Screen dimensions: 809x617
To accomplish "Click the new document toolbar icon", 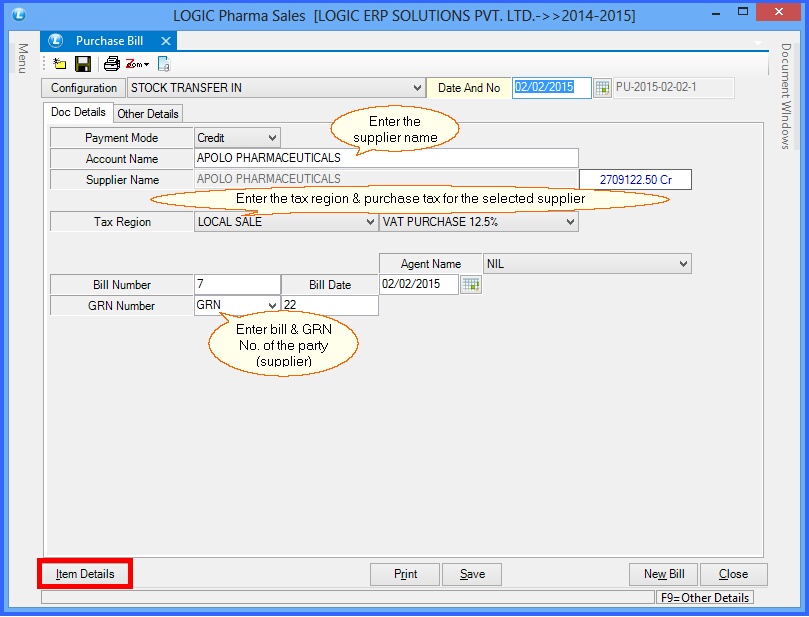I will tap(60, 64).
